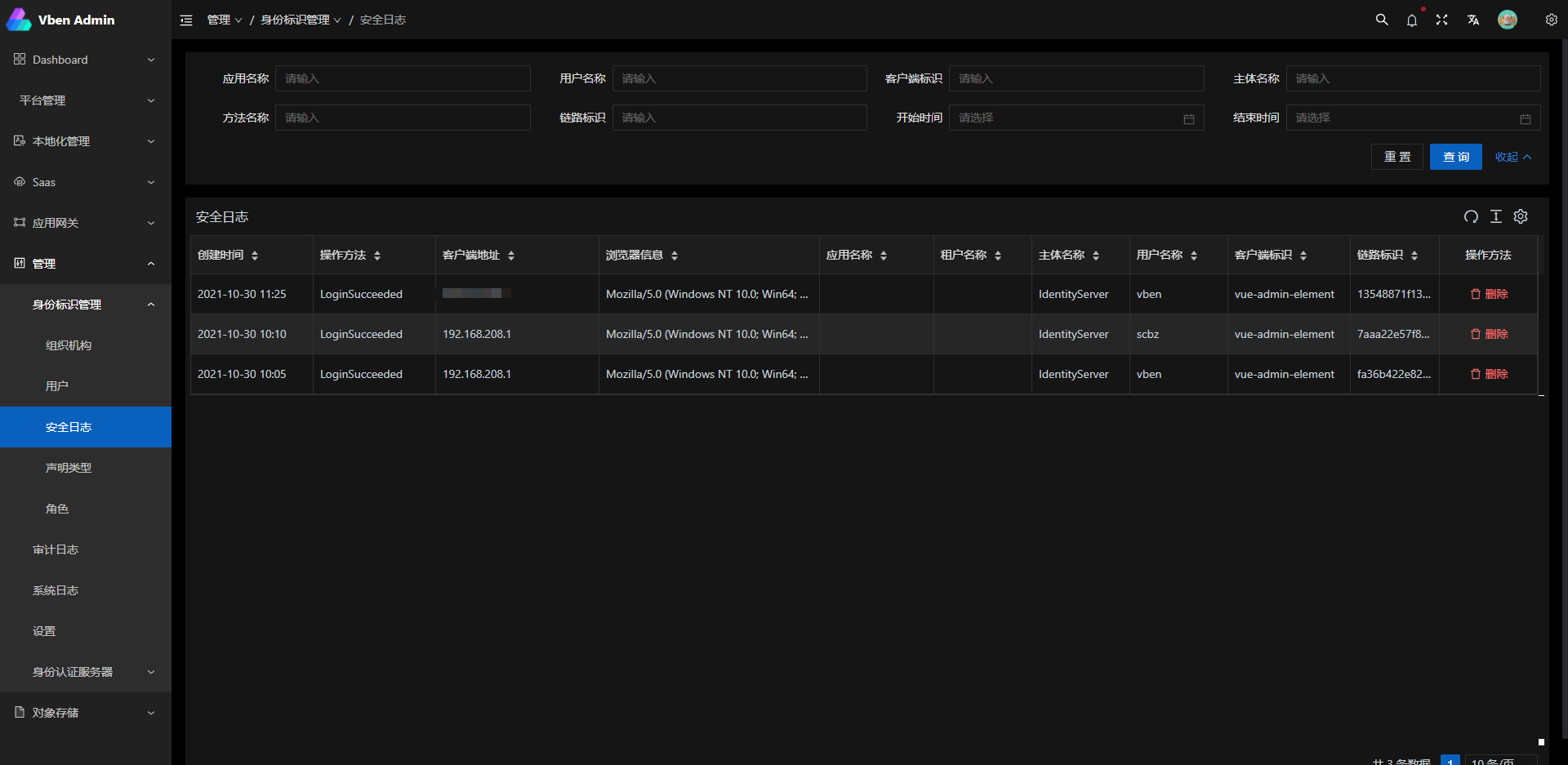
Task: Toggle fullscreen mode from the top bar
Action: coord(1442,20)
